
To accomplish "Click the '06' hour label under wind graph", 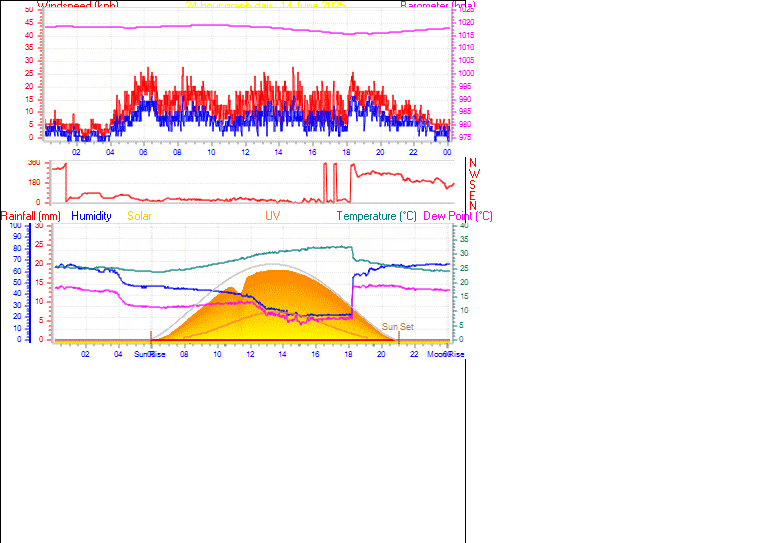I will point(143,152).
